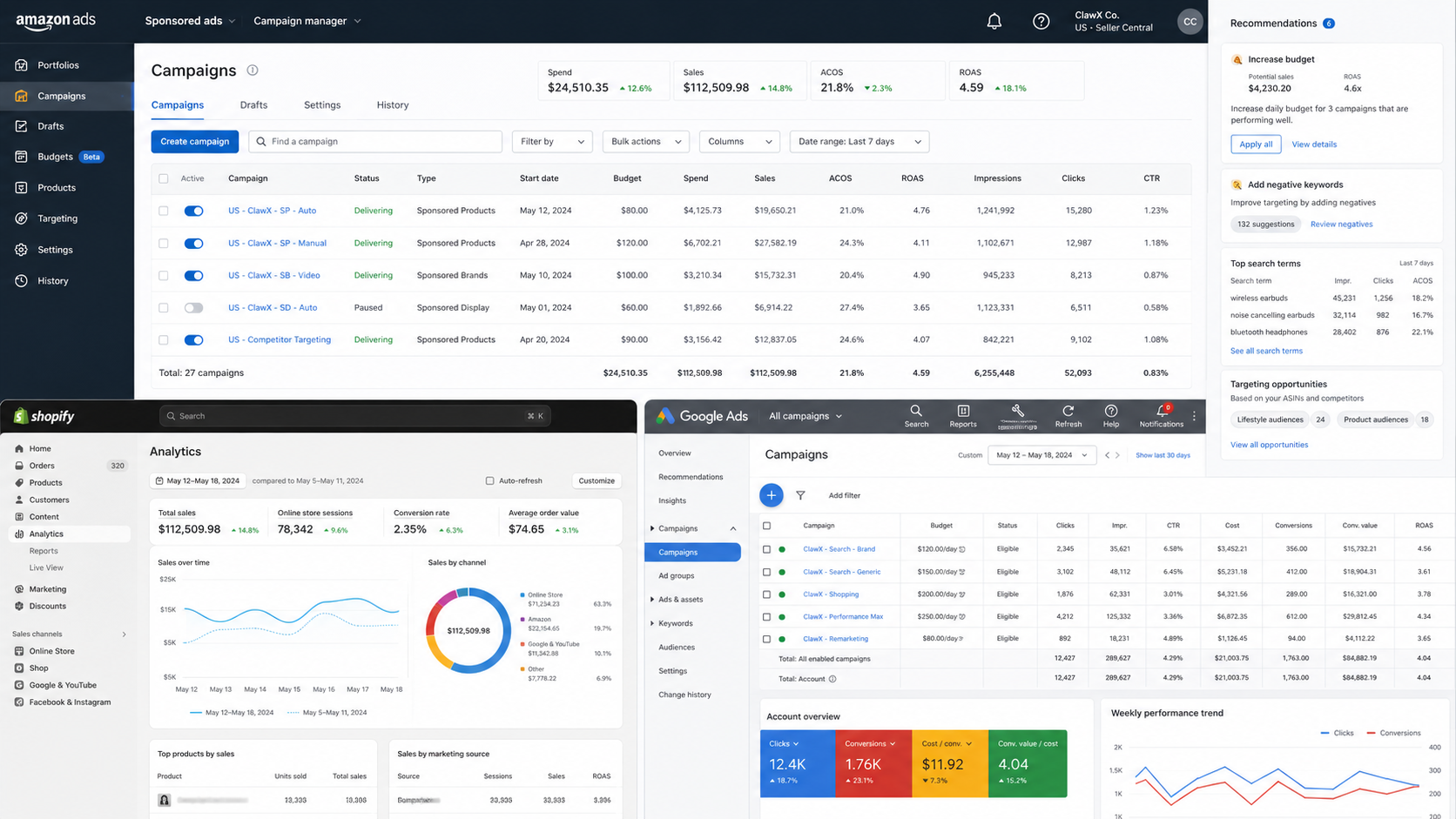Open Amazon Ads help question-mark icon

click(1041, 21)
